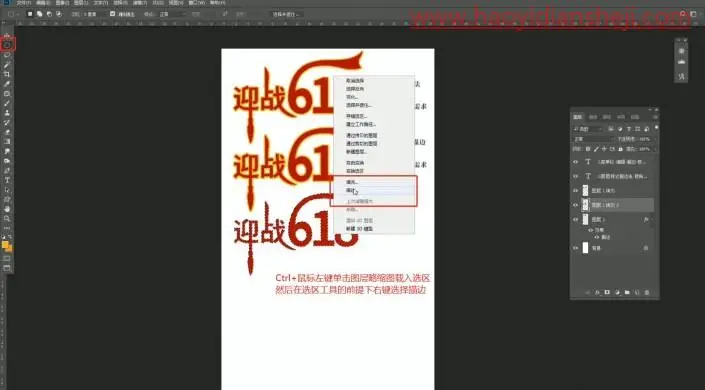Click the Create New Layer icon
The image size is (705, 390).
pos(637,292)
